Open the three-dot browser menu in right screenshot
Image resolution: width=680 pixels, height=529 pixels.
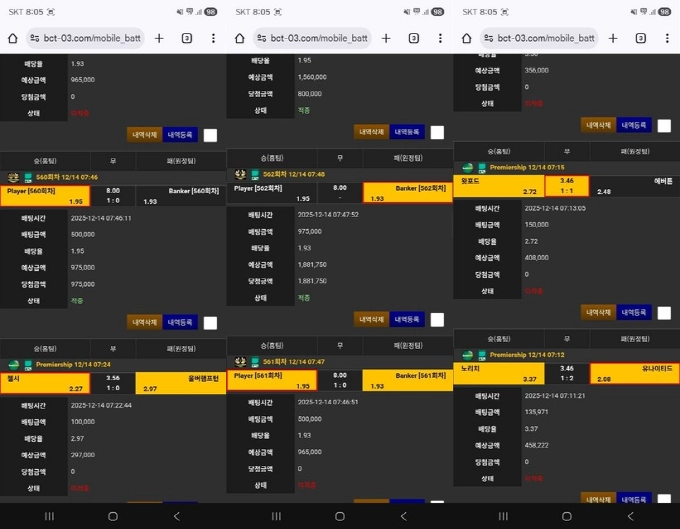[x=667, y=38]
